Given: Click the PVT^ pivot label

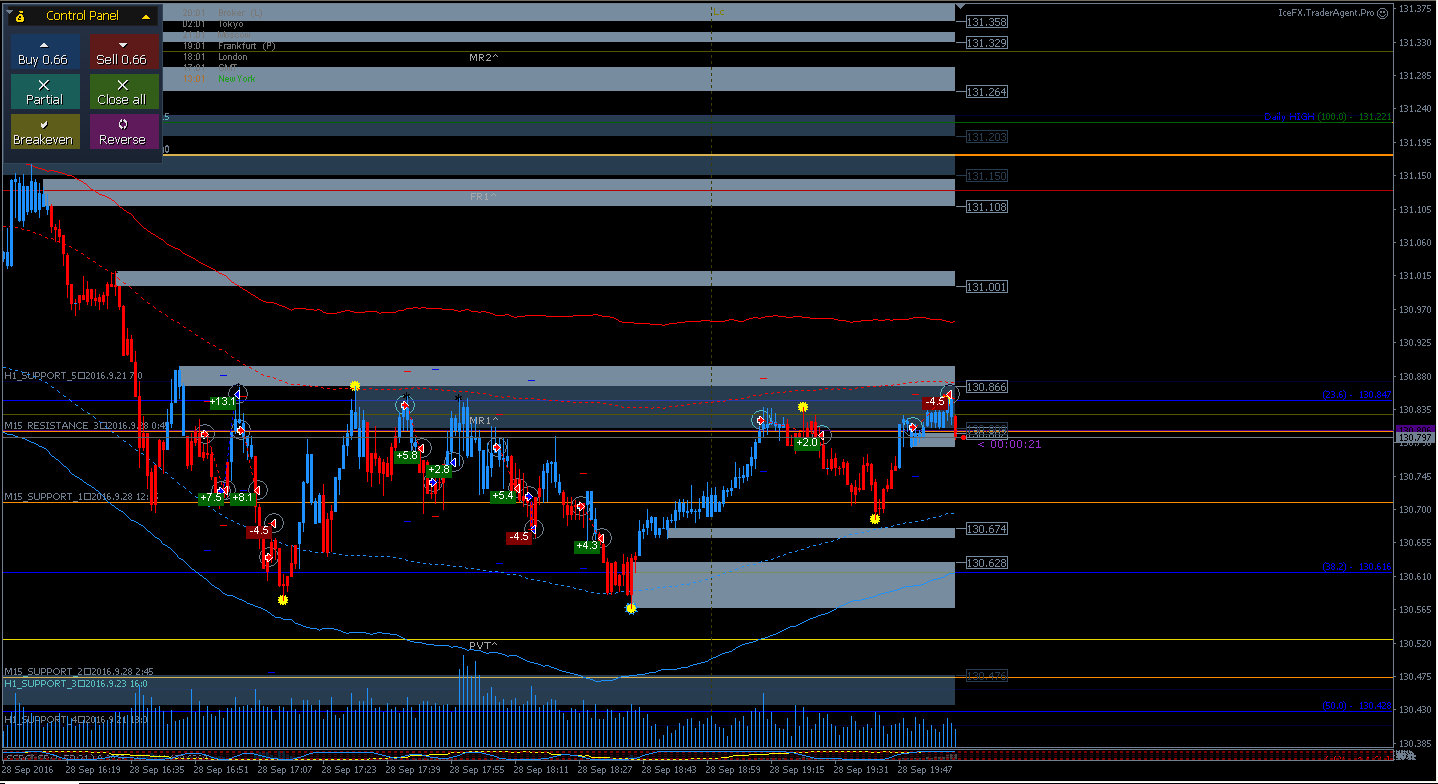Looking at the screenshot, I should tap(483, 646).
